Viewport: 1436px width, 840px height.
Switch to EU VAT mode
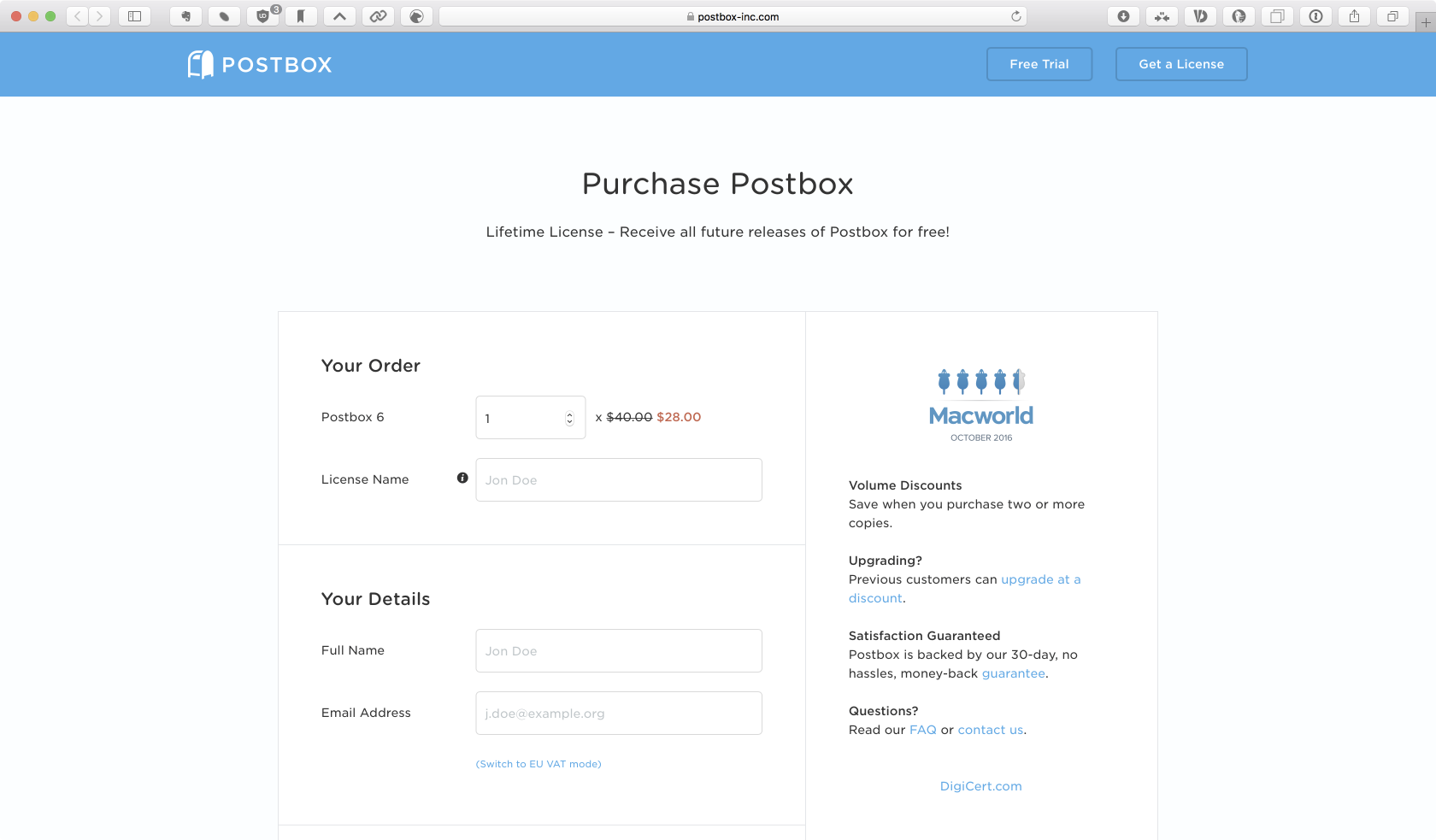point(538,764)
